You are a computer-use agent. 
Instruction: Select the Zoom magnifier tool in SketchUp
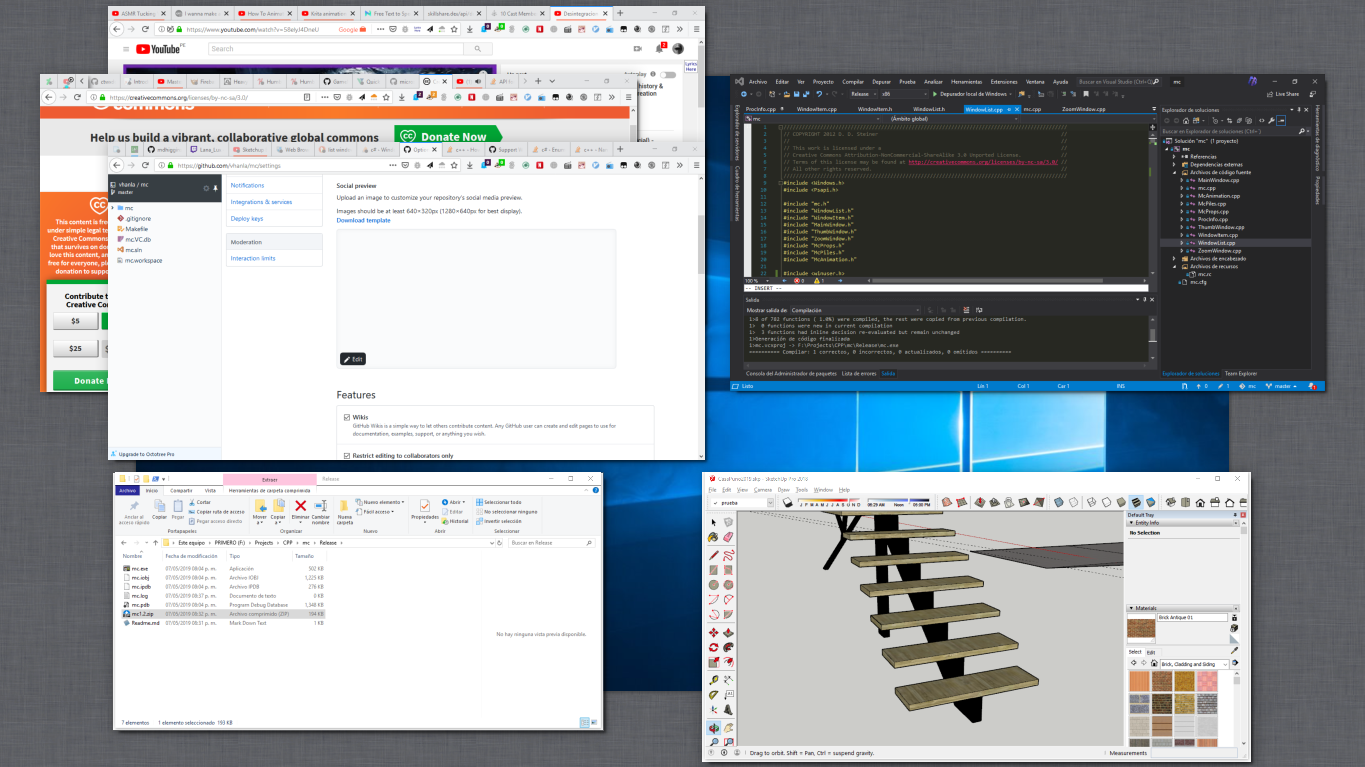point(712,744)
